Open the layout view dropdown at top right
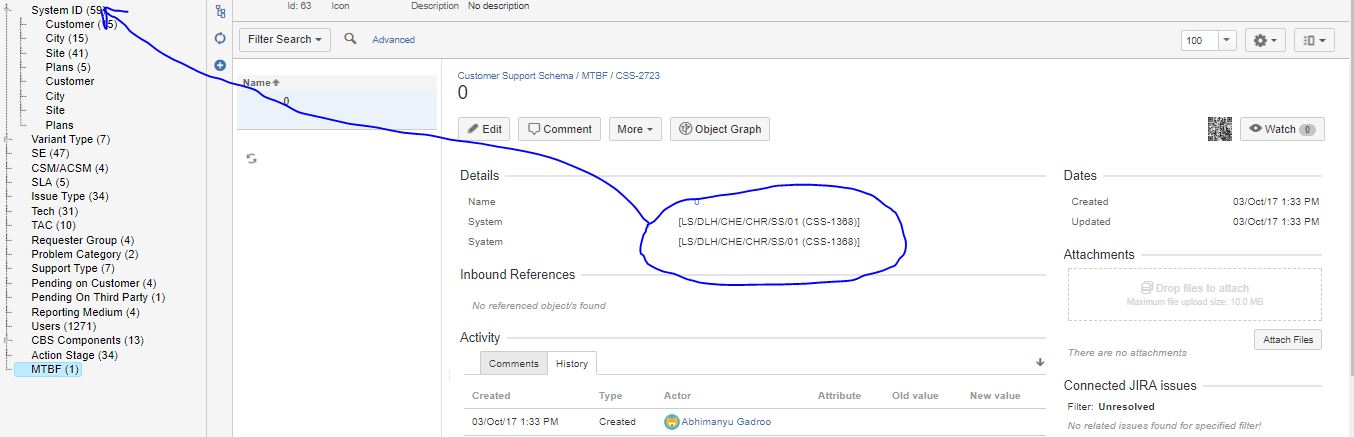 click(x=1314, y=40)
